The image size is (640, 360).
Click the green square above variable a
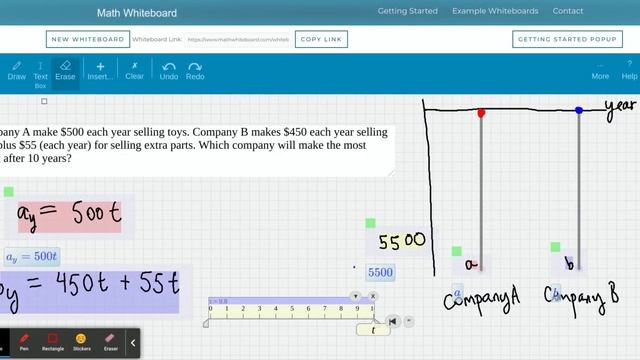456,251
